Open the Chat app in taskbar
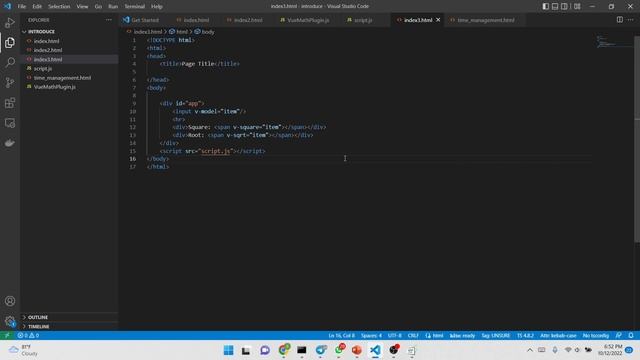The width and height of the screenshot is (640, 360). [x=265, y=350]
